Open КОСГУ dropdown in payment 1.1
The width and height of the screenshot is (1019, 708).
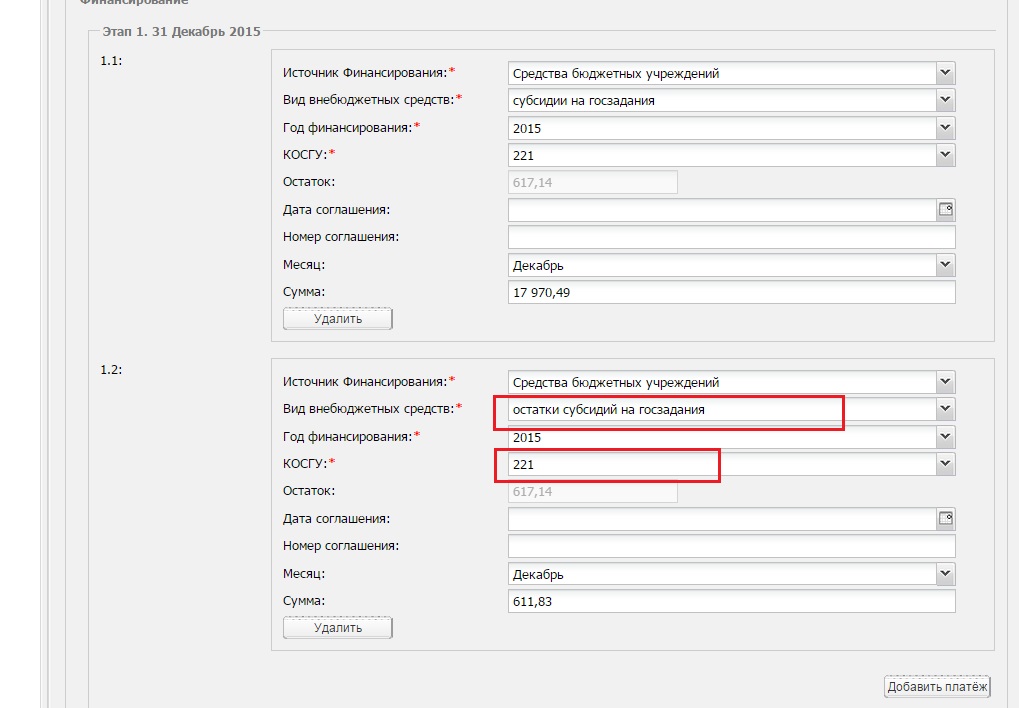(945, 155)
